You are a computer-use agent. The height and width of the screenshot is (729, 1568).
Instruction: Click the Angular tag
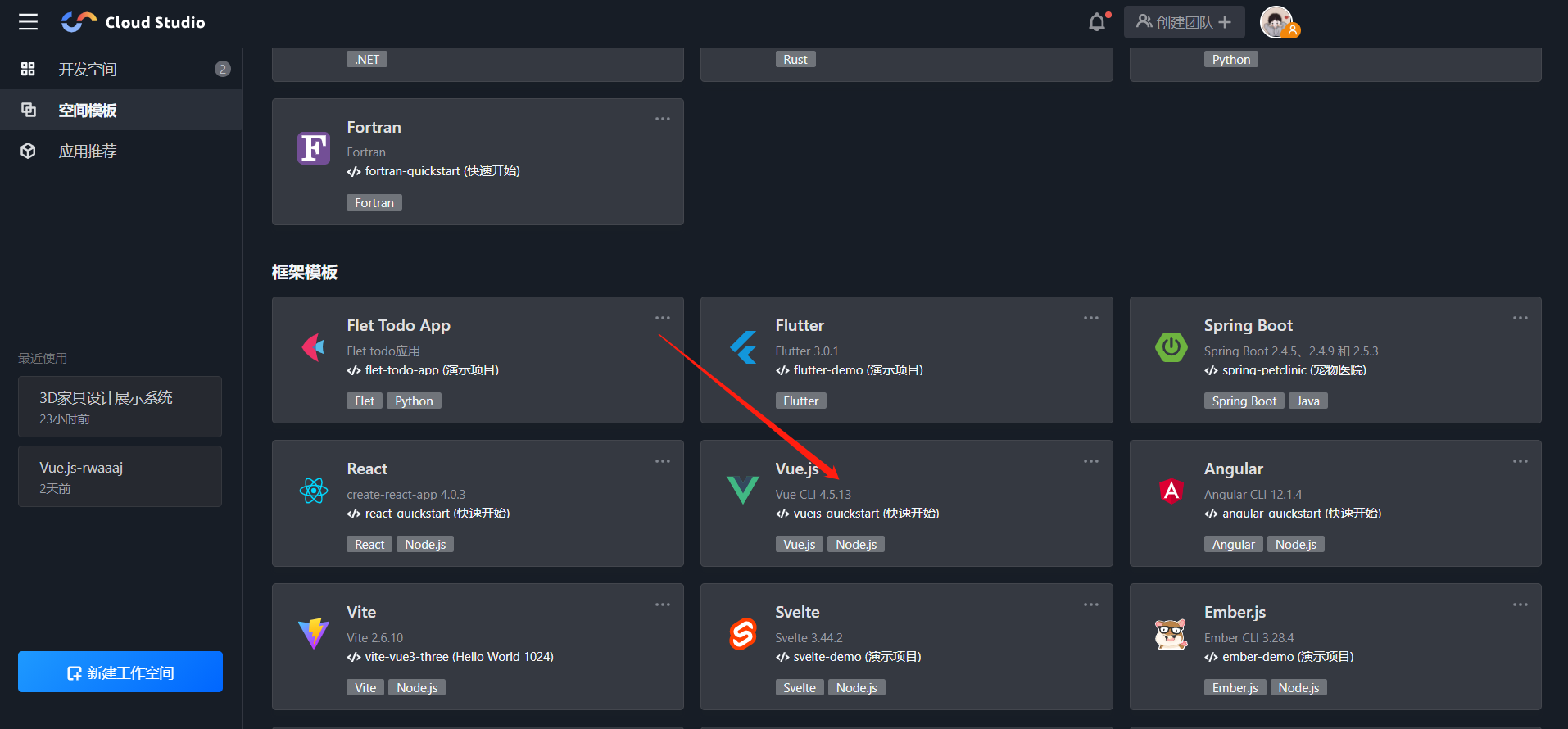click(x=1234, y=544)
